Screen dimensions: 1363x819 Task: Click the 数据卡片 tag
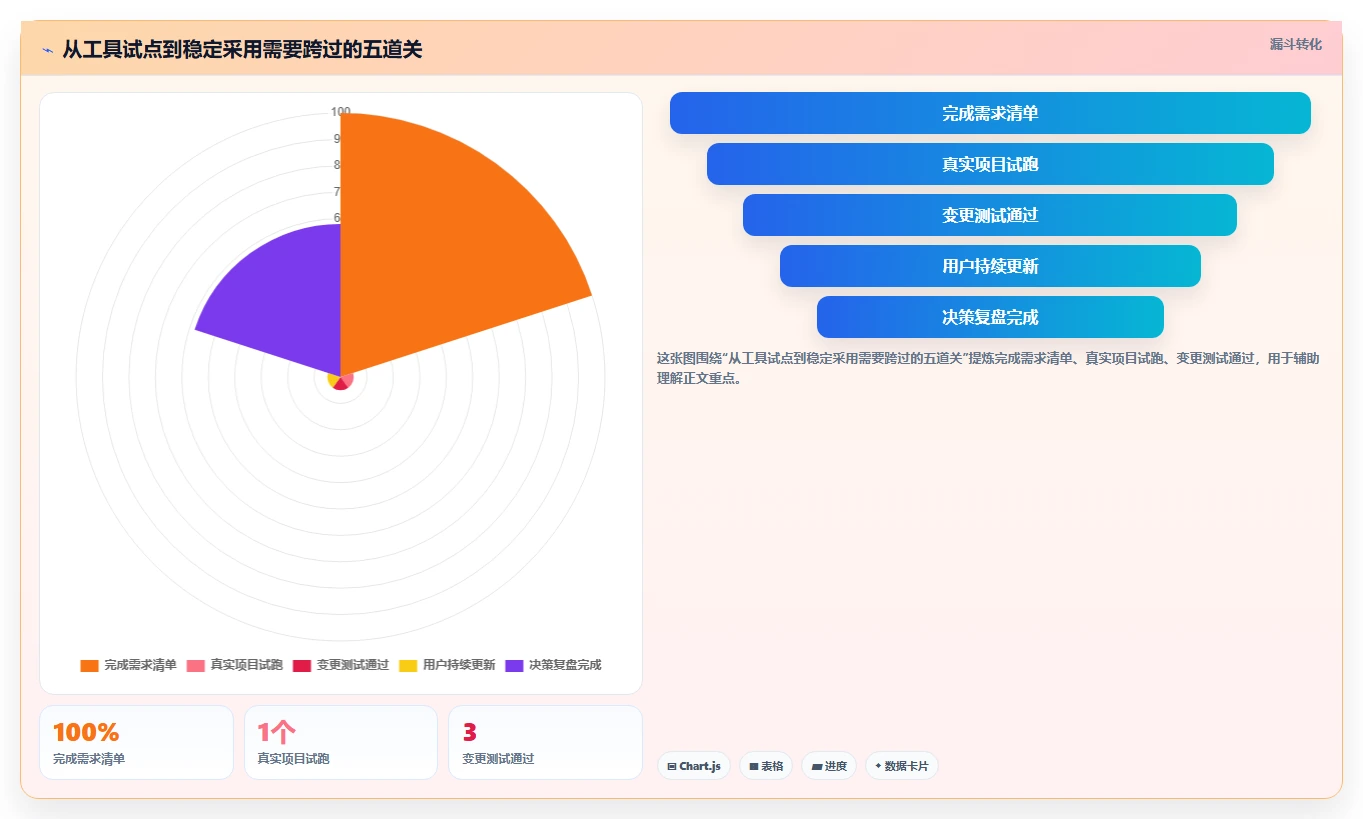pyautogui.click(x=902, y=766)
